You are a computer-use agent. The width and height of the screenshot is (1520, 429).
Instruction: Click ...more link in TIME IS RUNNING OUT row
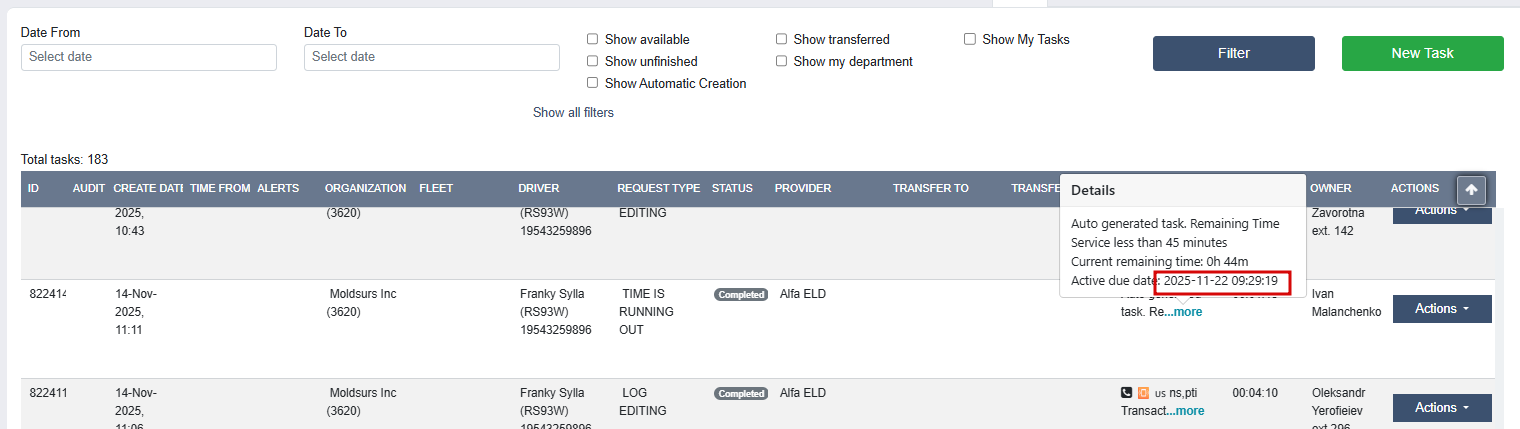tap(1186, 312)
